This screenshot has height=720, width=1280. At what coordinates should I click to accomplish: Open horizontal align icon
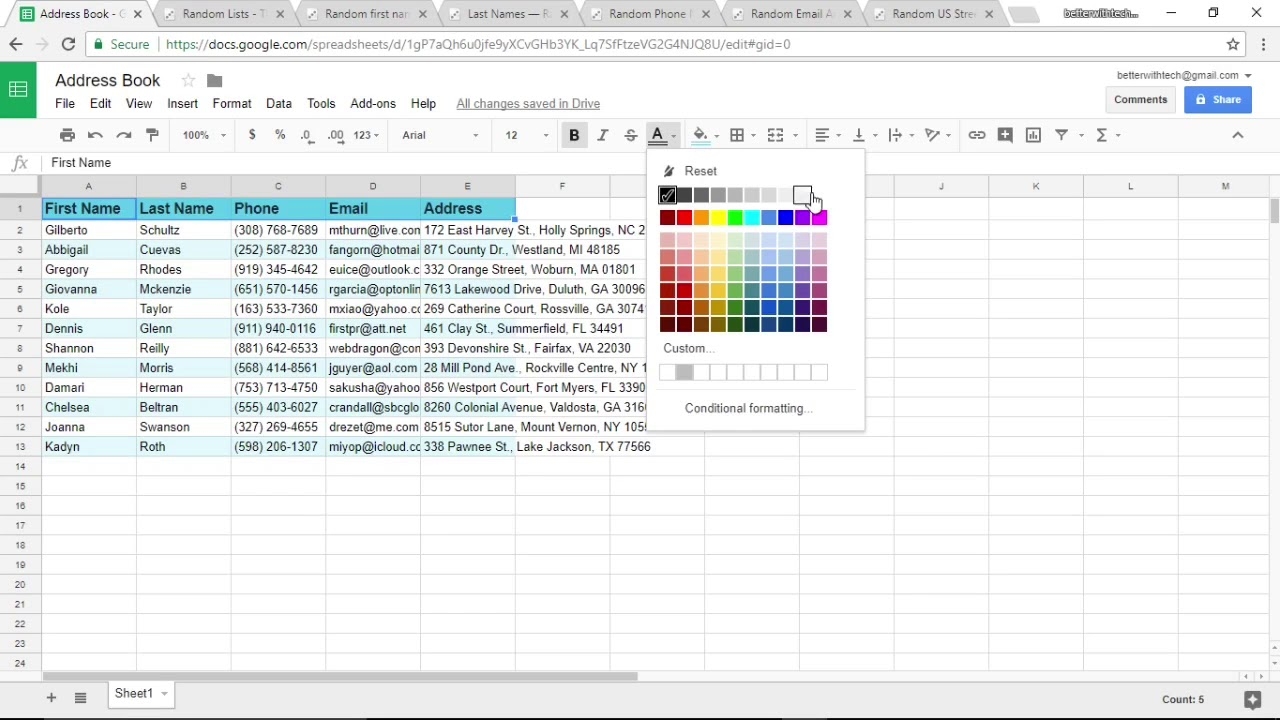click(x=822, y=135)
